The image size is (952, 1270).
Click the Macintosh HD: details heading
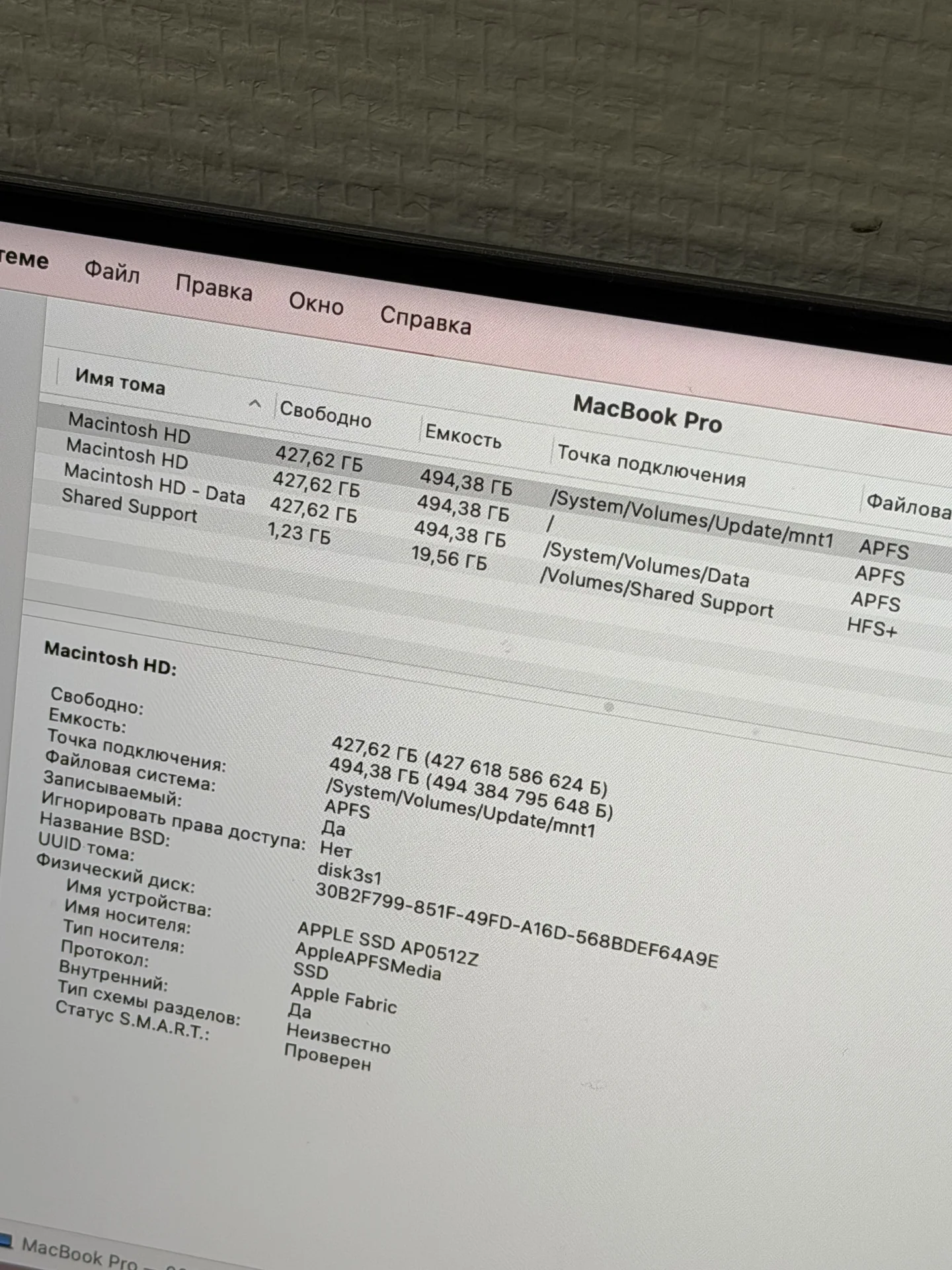click(x=110, y=658)
